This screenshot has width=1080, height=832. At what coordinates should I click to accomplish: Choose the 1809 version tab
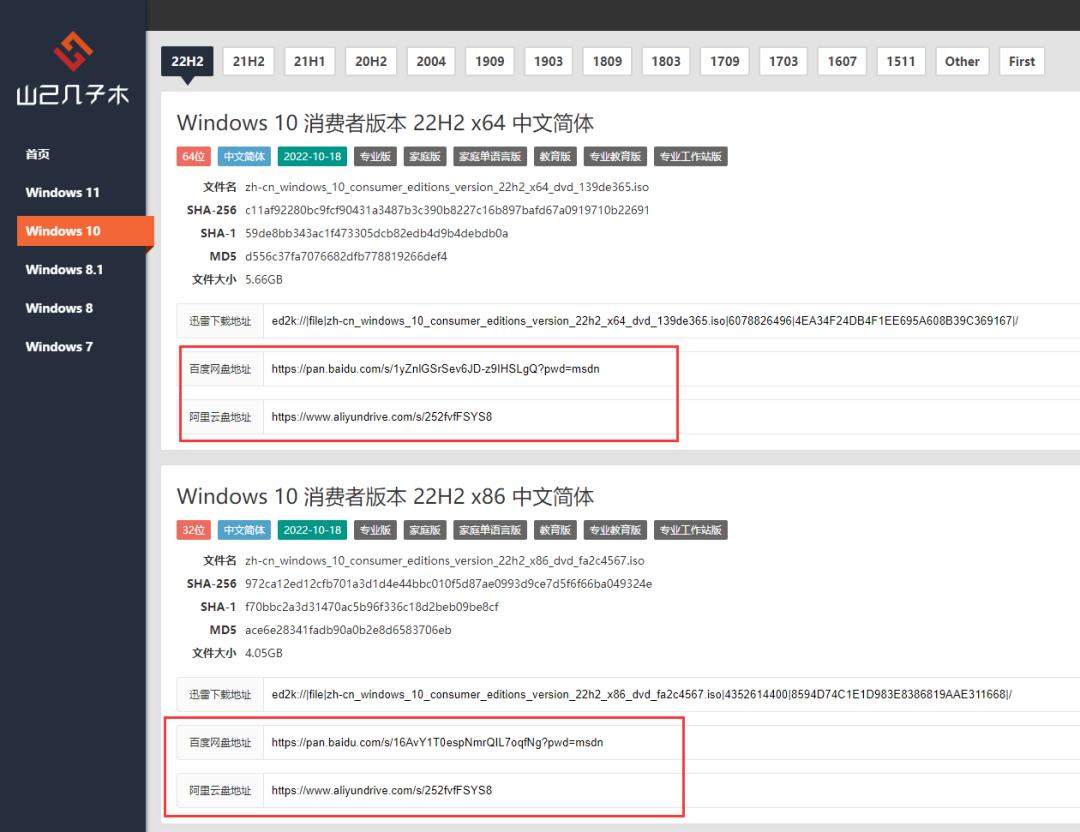tap(608, 61)
